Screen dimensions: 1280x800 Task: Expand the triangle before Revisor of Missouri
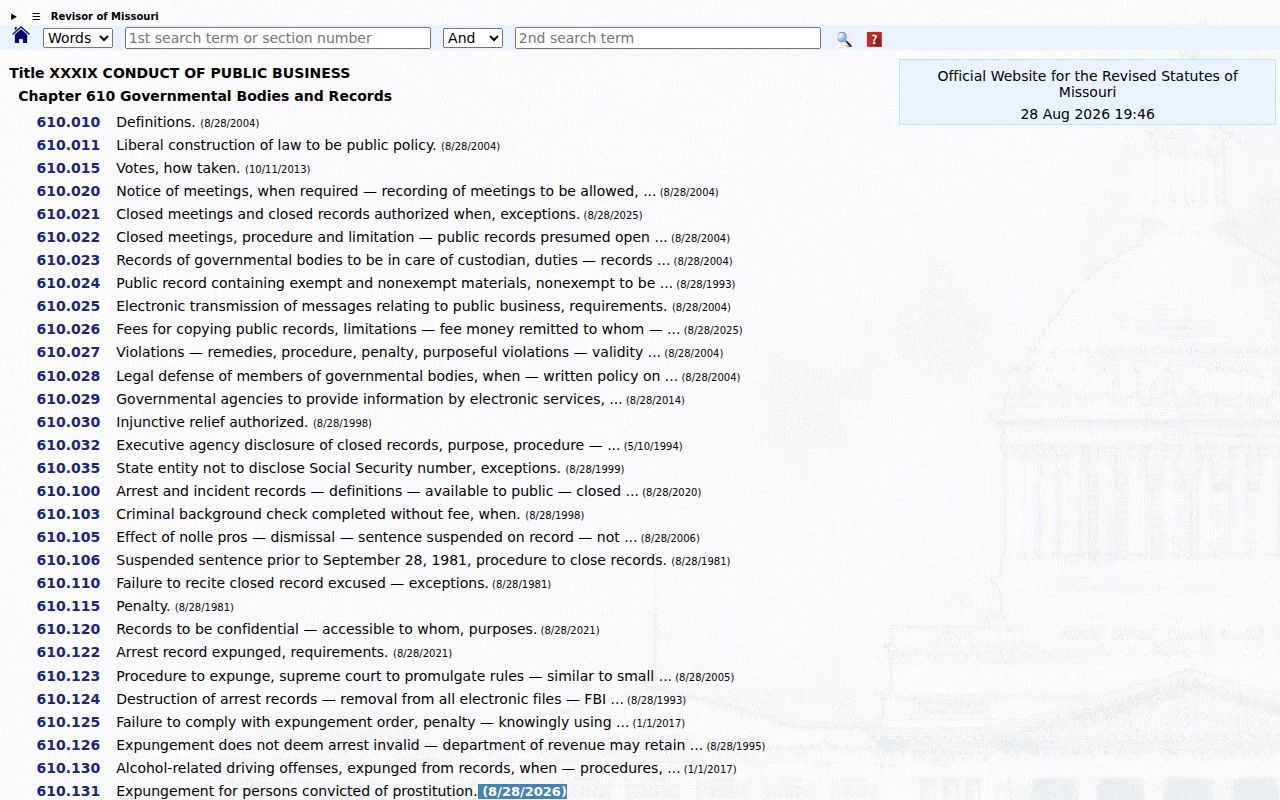point(14,16)
